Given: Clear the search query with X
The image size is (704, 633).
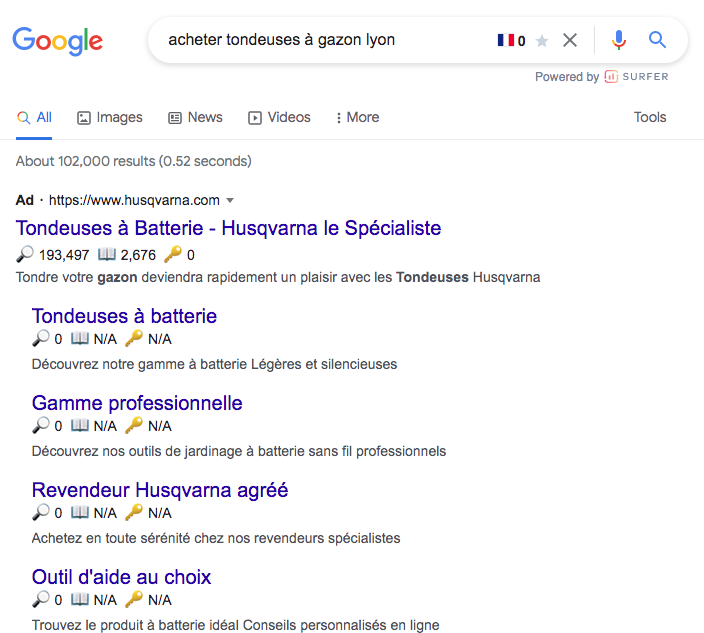Looking at the screenshot, I should pos(570,40).
